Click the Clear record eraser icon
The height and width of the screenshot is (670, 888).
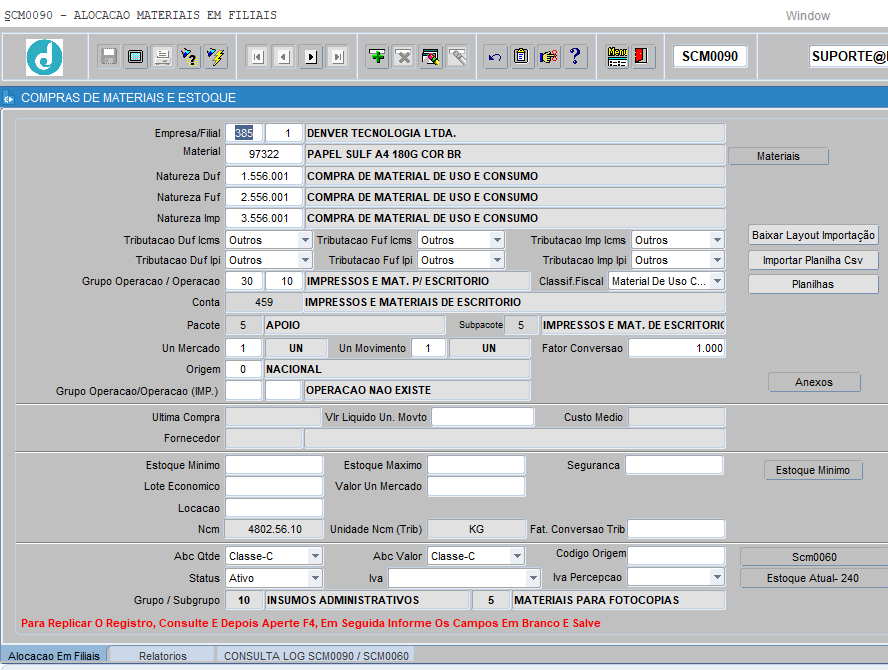point(430,57)
